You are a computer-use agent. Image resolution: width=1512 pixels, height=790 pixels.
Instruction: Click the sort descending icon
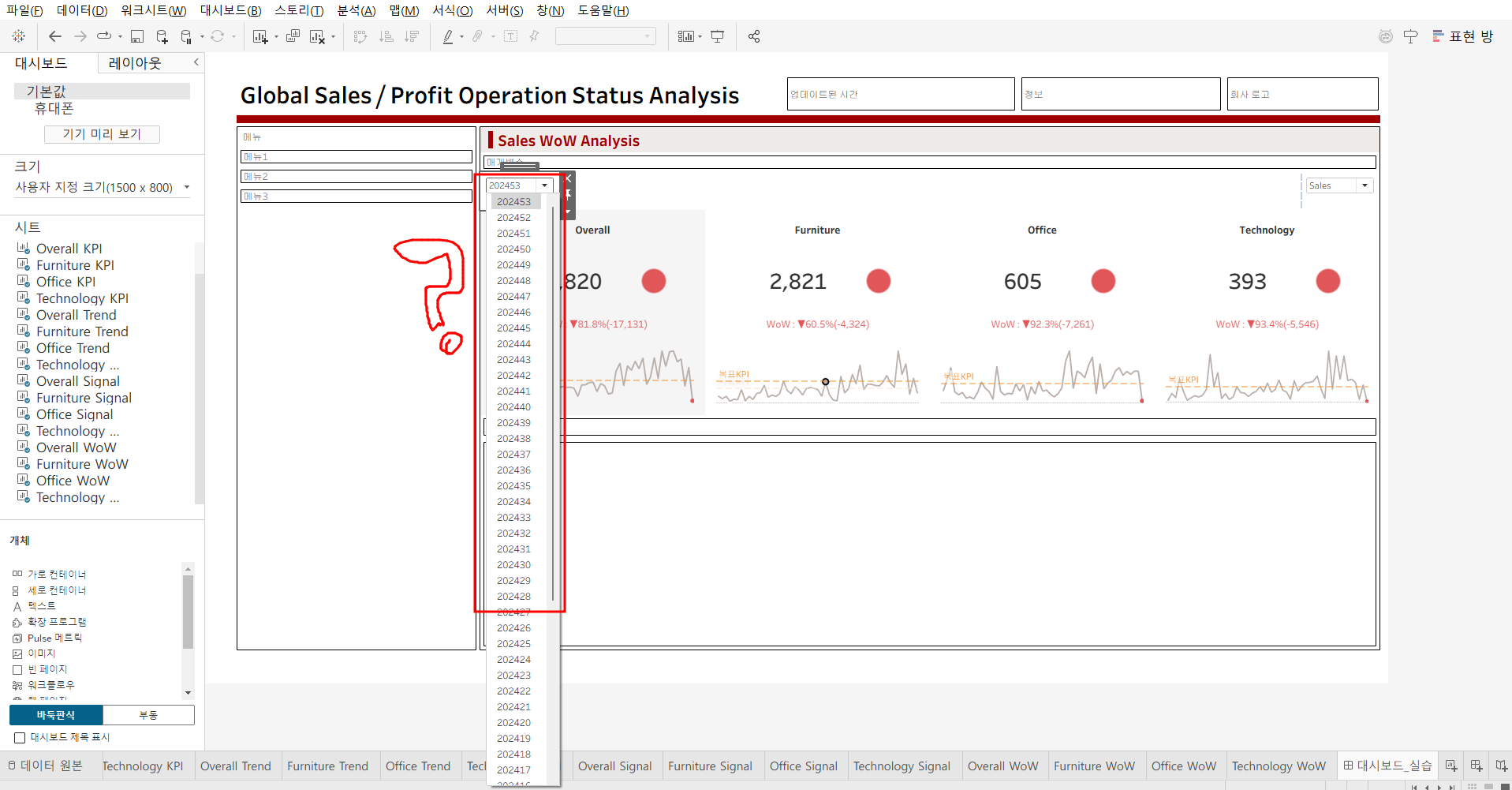[x=411, y=36]
